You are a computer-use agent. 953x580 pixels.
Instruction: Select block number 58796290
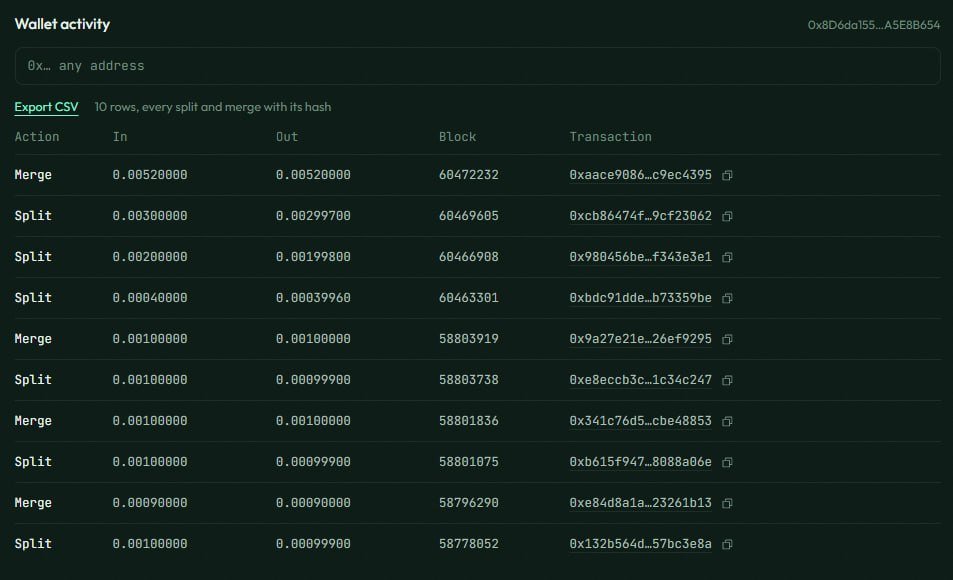pyautogui.click(x=469, y=503)
